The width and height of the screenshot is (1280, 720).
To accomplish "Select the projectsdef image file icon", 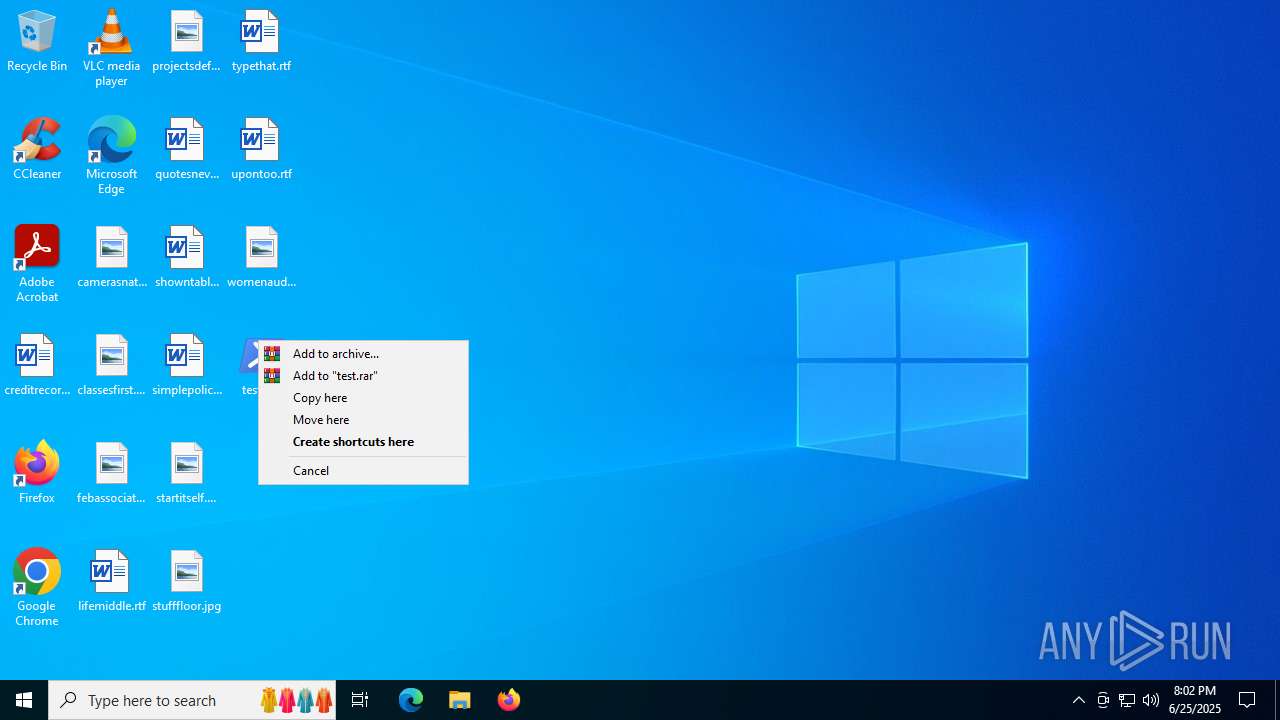I will pos(186,41).
